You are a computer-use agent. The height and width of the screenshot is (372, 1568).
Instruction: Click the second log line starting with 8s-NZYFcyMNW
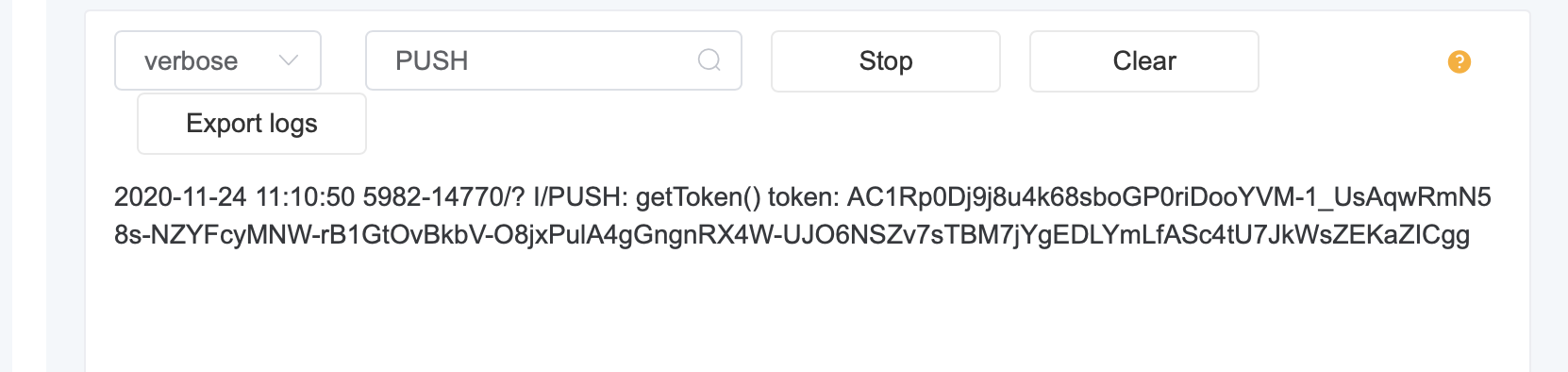tap(792, 235)
